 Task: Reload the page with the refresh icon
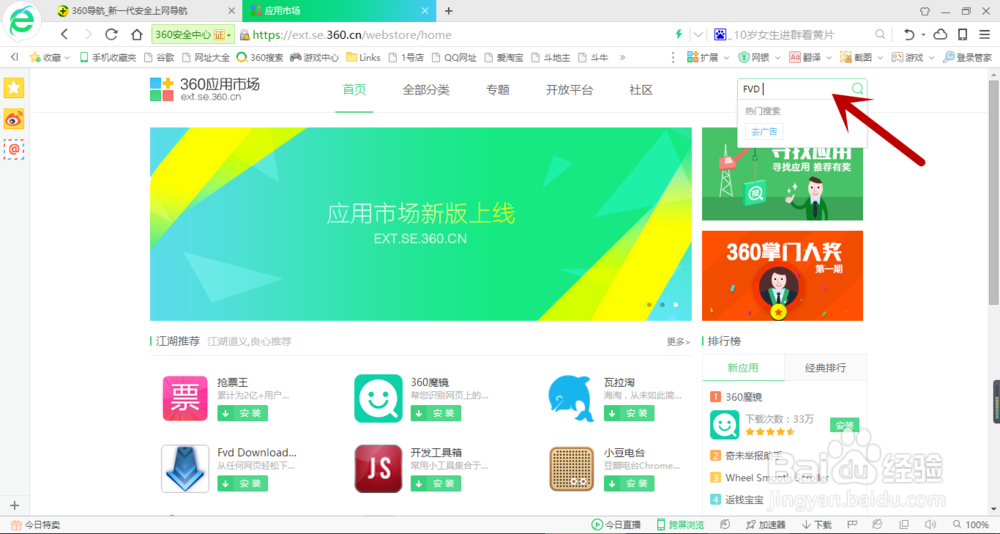(112, 34)
